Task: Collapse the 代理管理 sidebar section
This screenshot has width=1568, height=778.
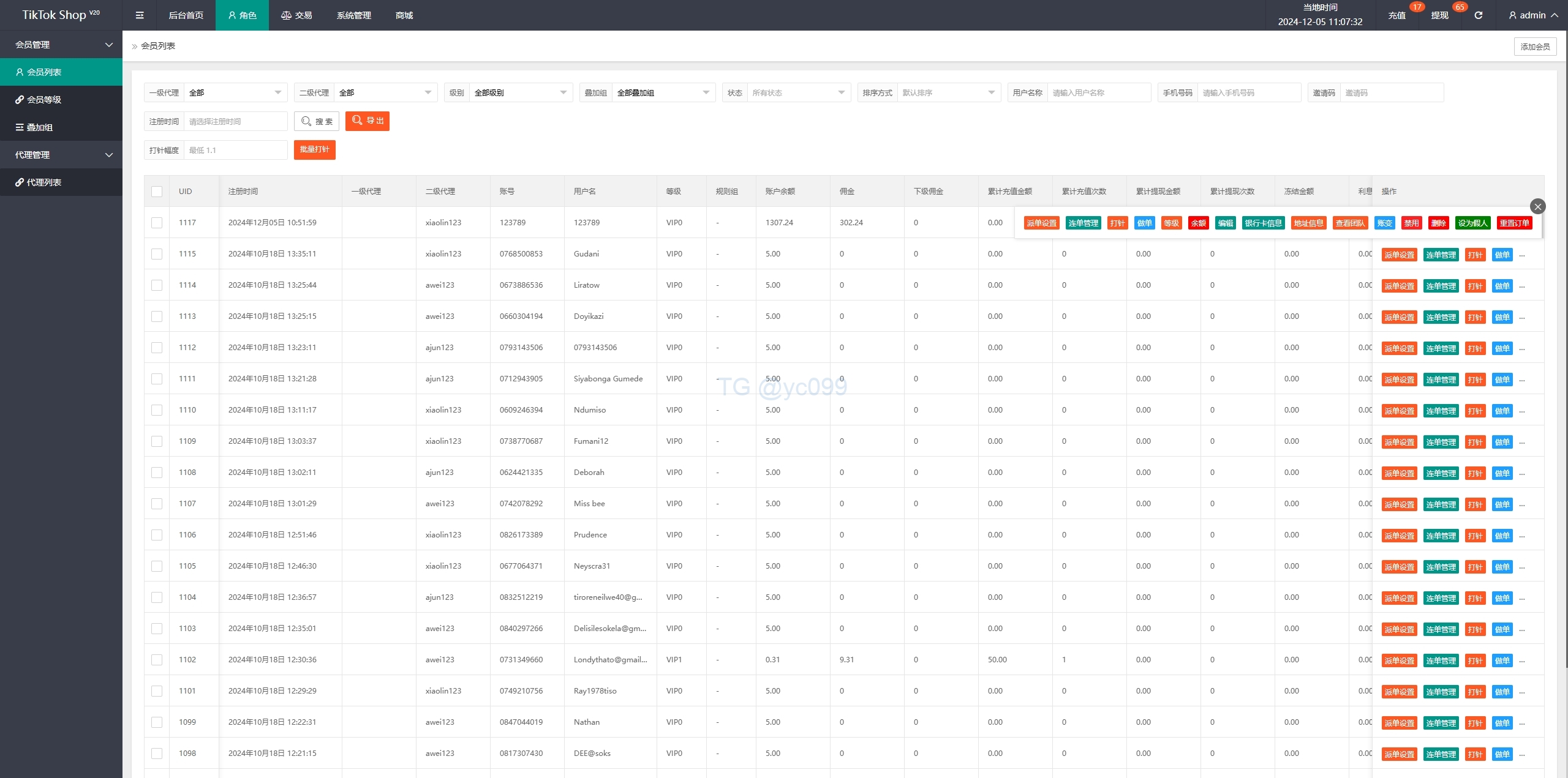Action: point(61,155)
